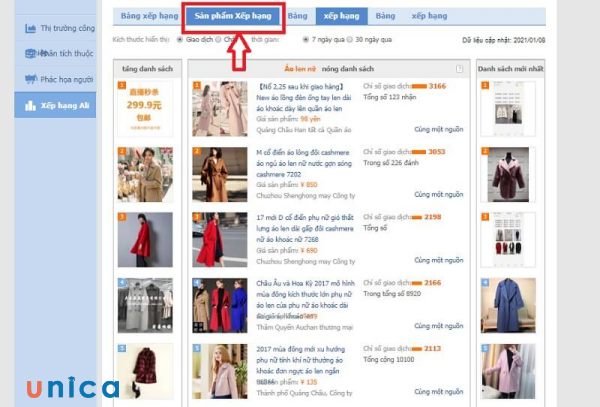Open Thị trường công sidebar item
This screenshot has height=407, width=600.
[56, 28]
